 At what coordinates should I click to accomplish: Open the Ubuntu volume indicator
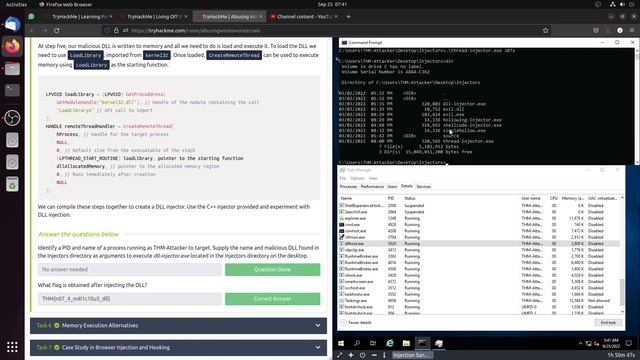pyautogui.click(x=622, y=4)
